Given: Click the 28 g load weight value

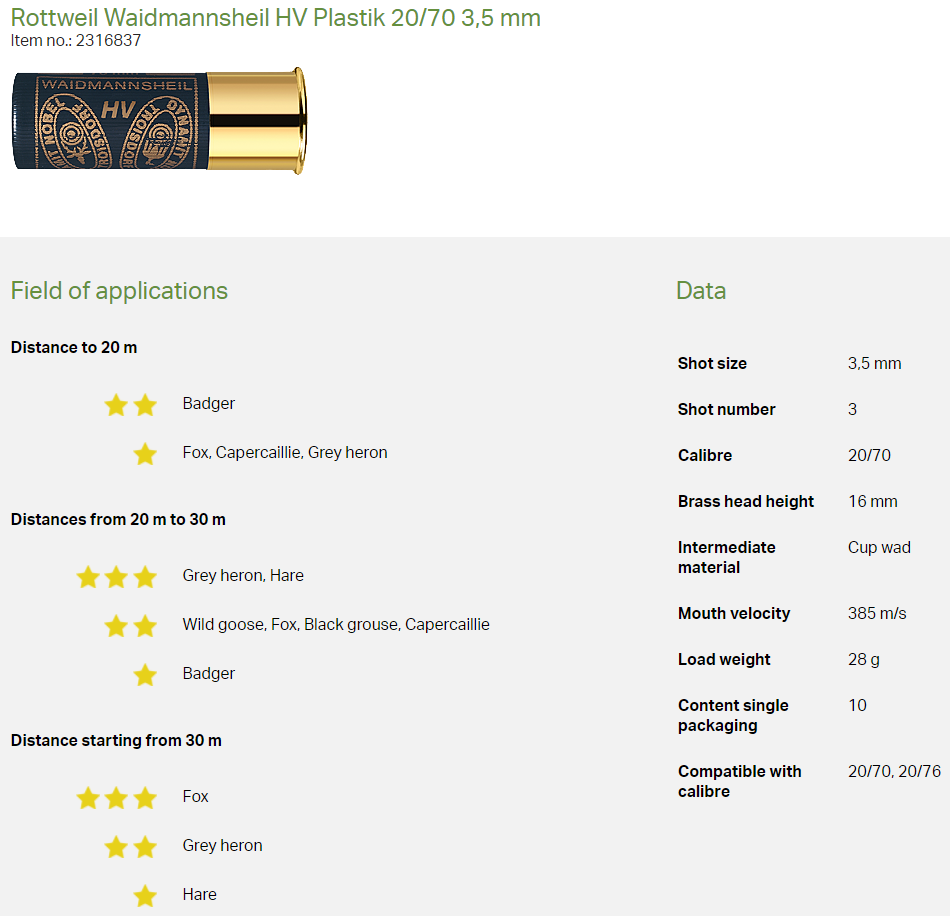Looking at the screenshot, I should click(x=864, y=660).
